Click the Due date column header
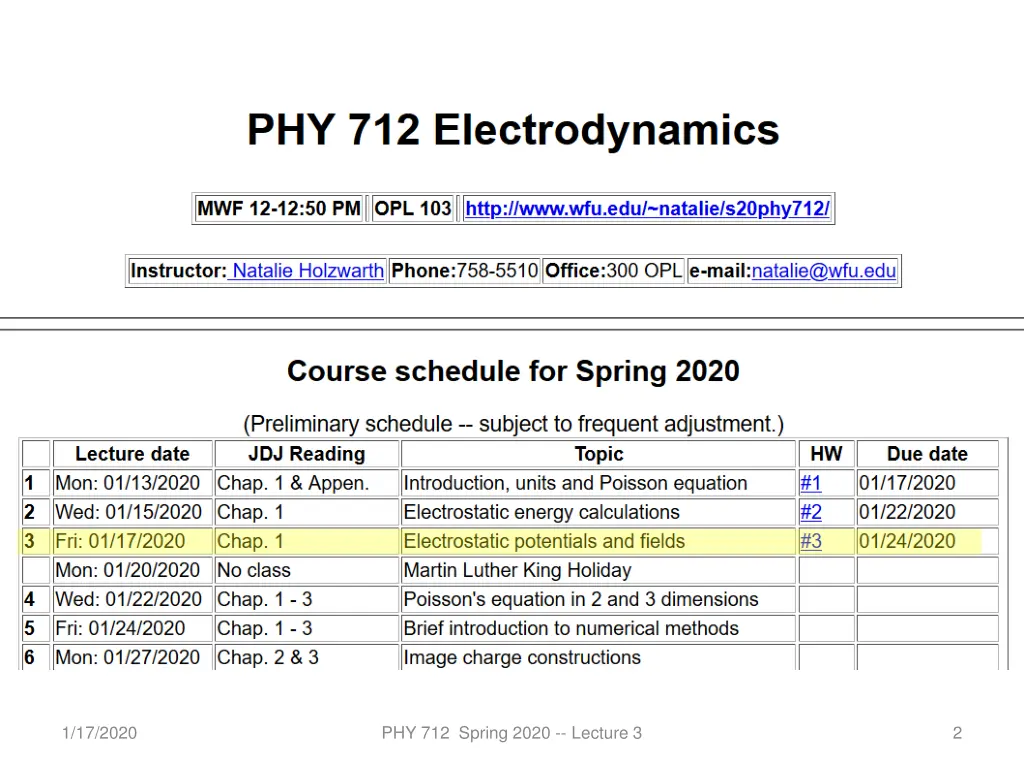Screen dimensions: 1024x768 [x=927, y=453]
